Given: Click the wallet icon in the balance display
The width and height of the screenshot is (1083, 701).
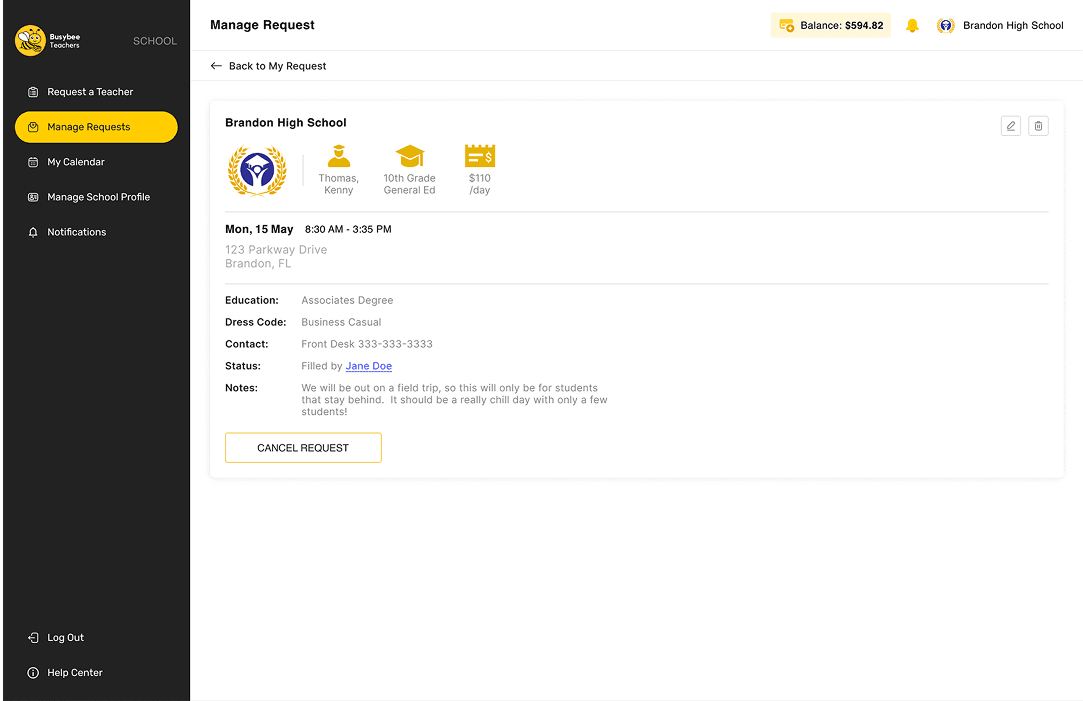Looking at the screenshot, I should (x=786, y=25).
